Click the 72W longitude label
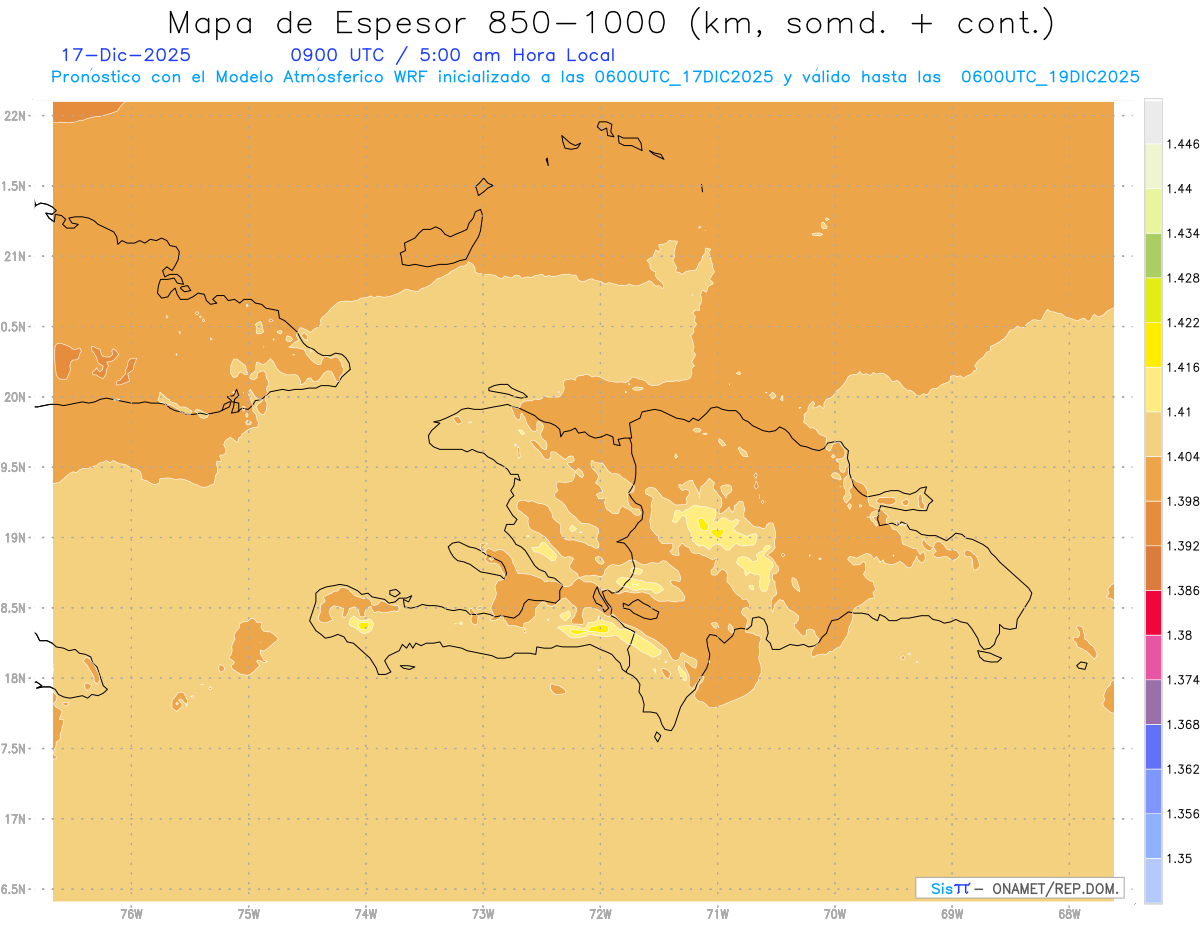This screenshot has width=1200, height=927. tap(600, 914)
